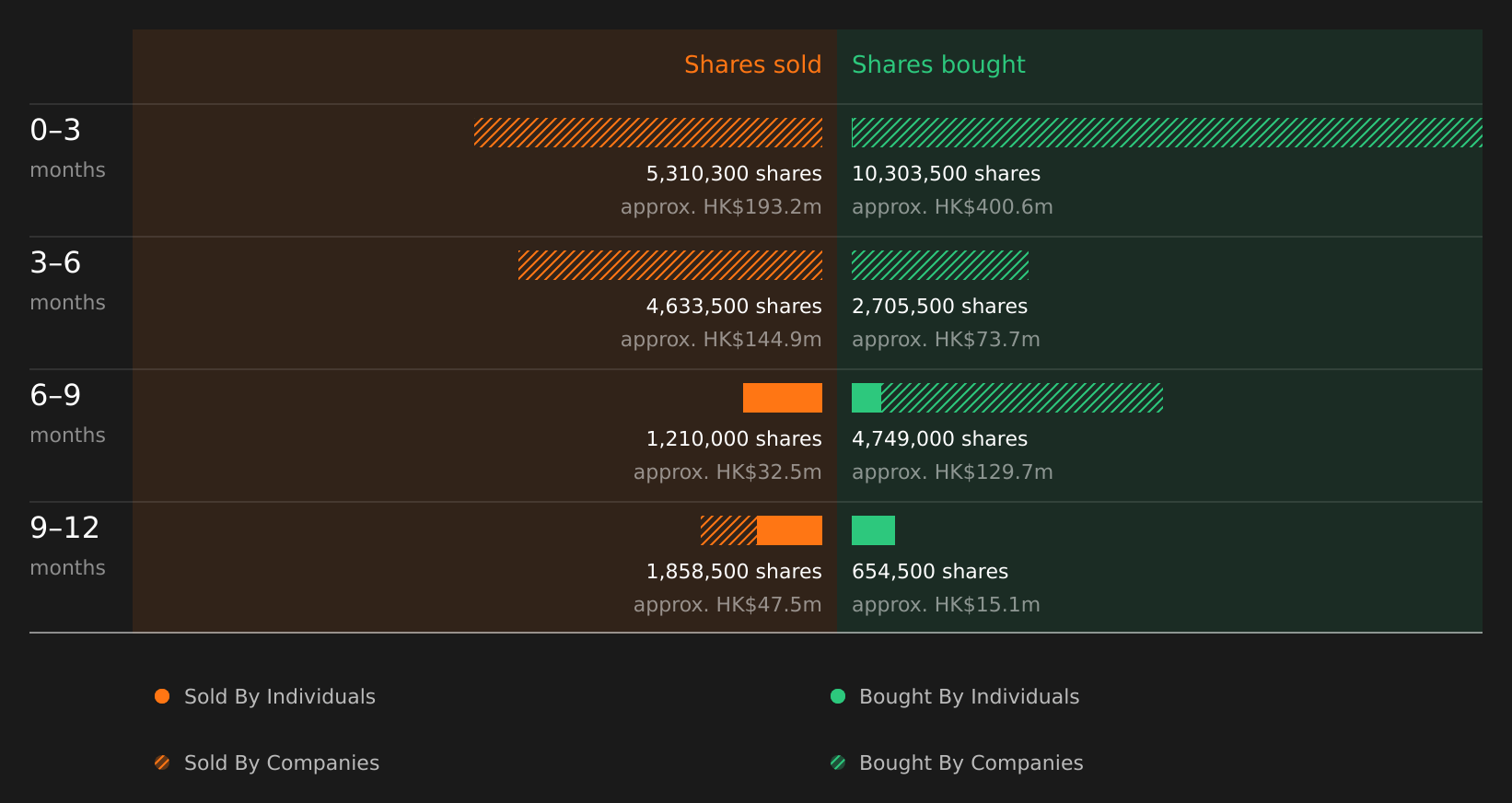Click the 4,633,500 shares value
This screenshot has height=803, width=1512.
734,307
